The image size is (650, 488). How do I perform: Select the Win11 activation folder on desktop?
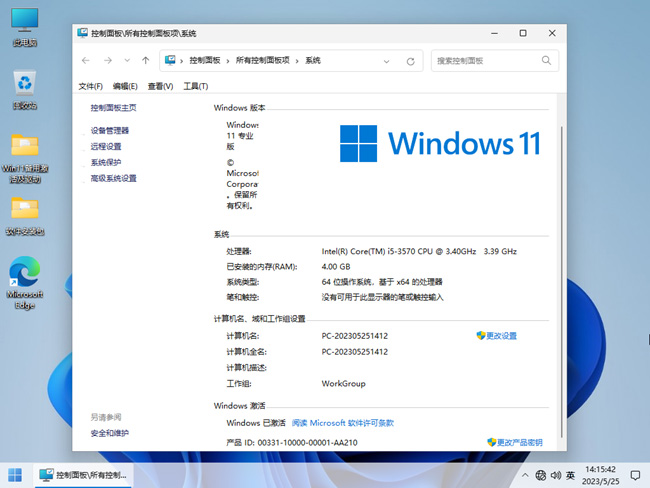pyautogui.click(x=25, y=158)
